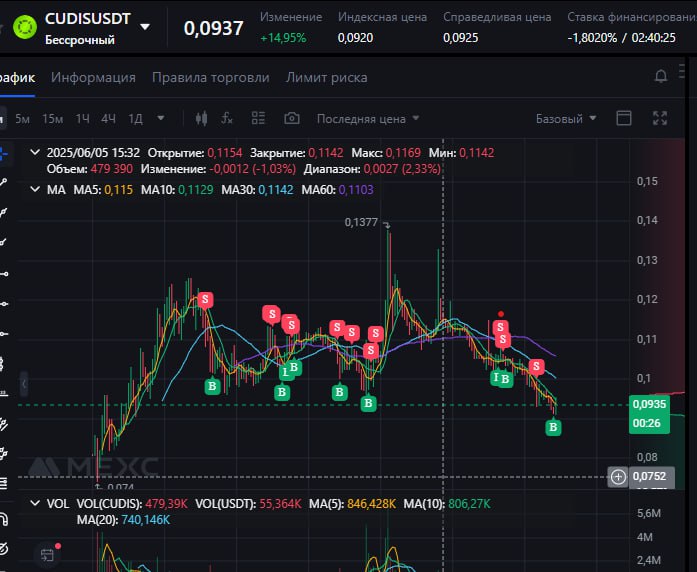The height and width of the screenshot is (572, 697).
Task: Collapse the MA indicator legend
Action: coord(35,189)
